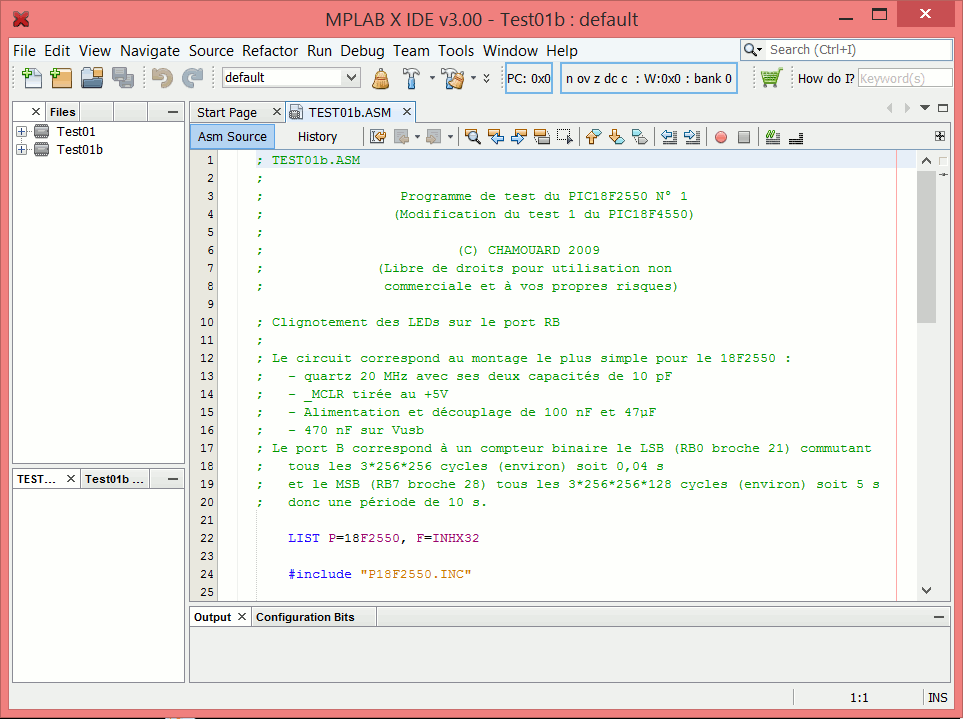Image resolution: width=963 pixels, height=719 pixels.
Task: Select the Asm Source view button
Action: pos(232,137)
